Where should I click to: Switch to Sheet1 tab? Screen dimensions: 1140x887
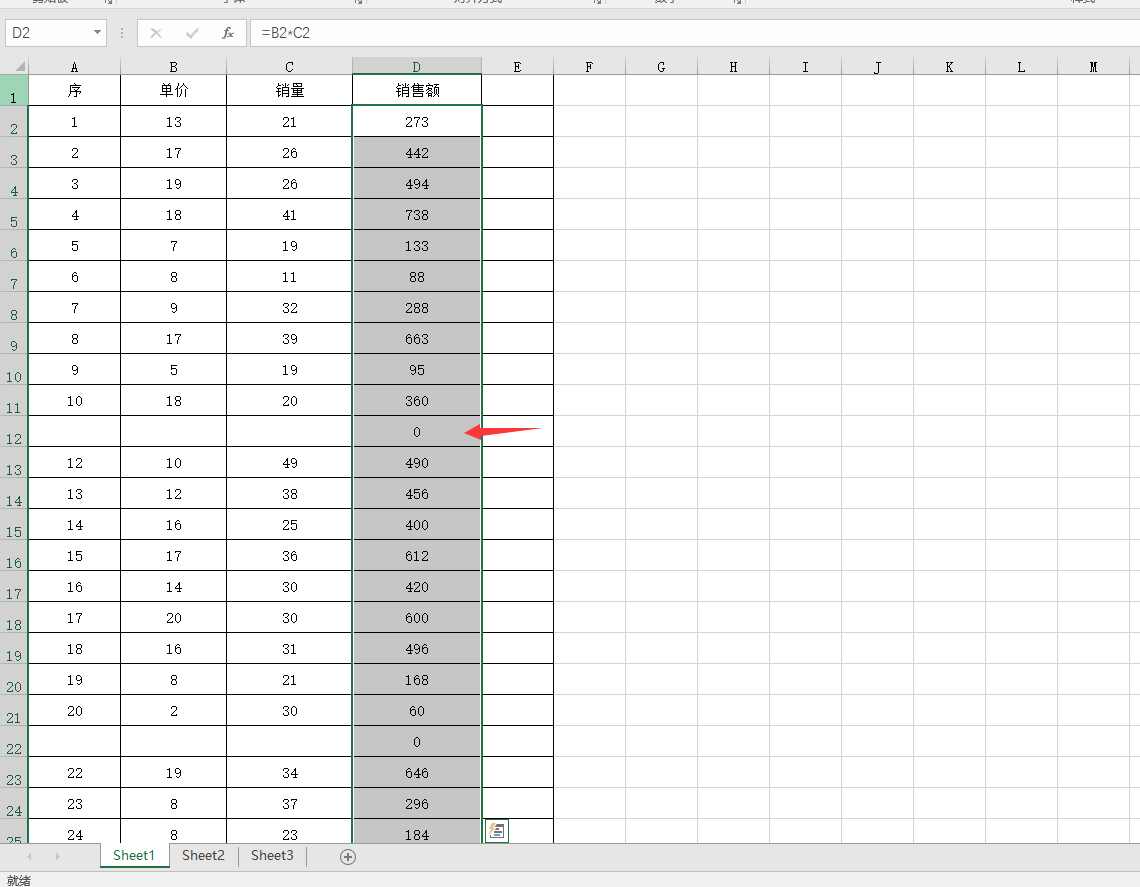(x=134, y=856)
